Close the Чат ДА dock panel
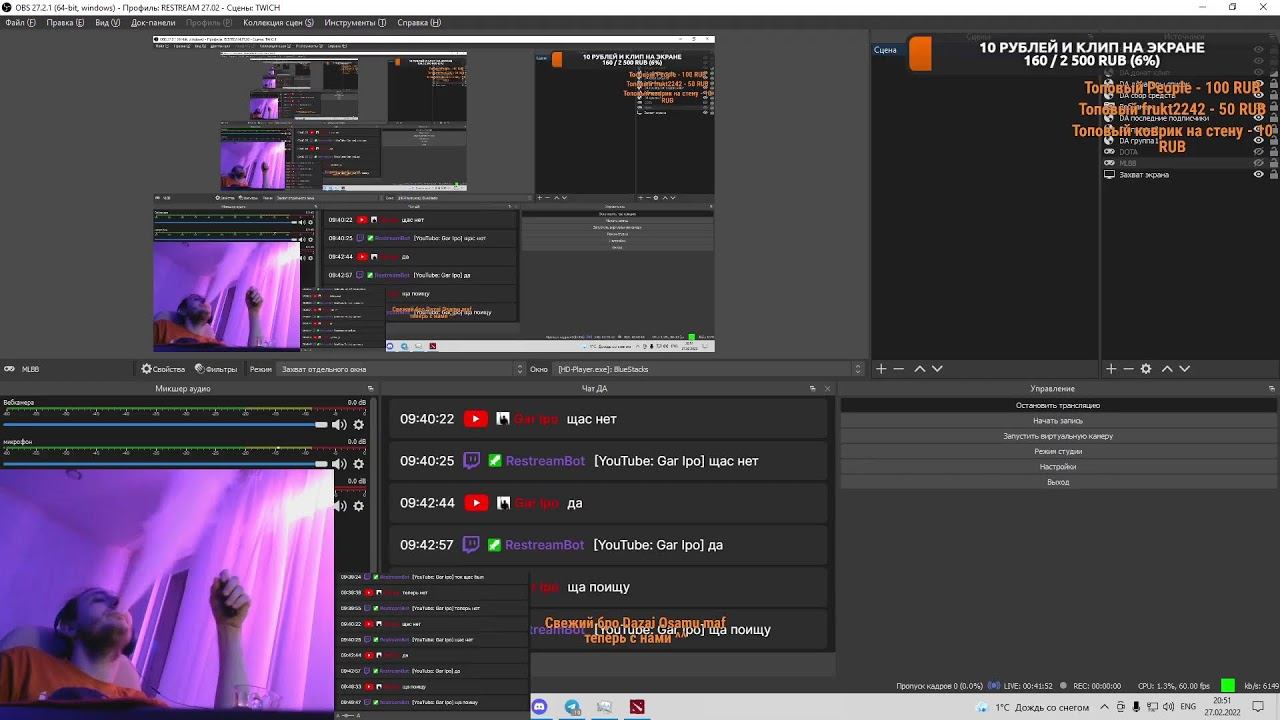The image size is (1280, 720). tap(827, 388)
